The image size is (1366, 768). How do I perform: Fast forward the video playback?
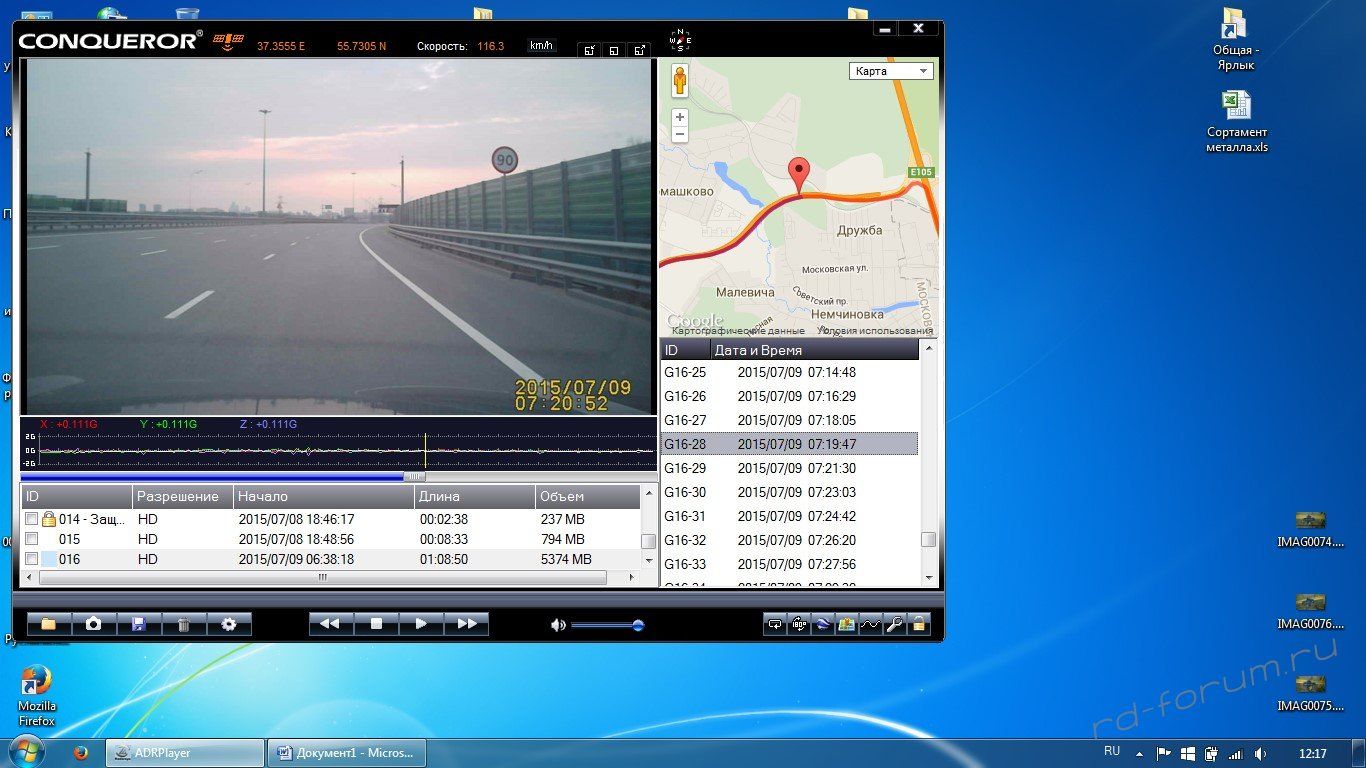point(466,624)
